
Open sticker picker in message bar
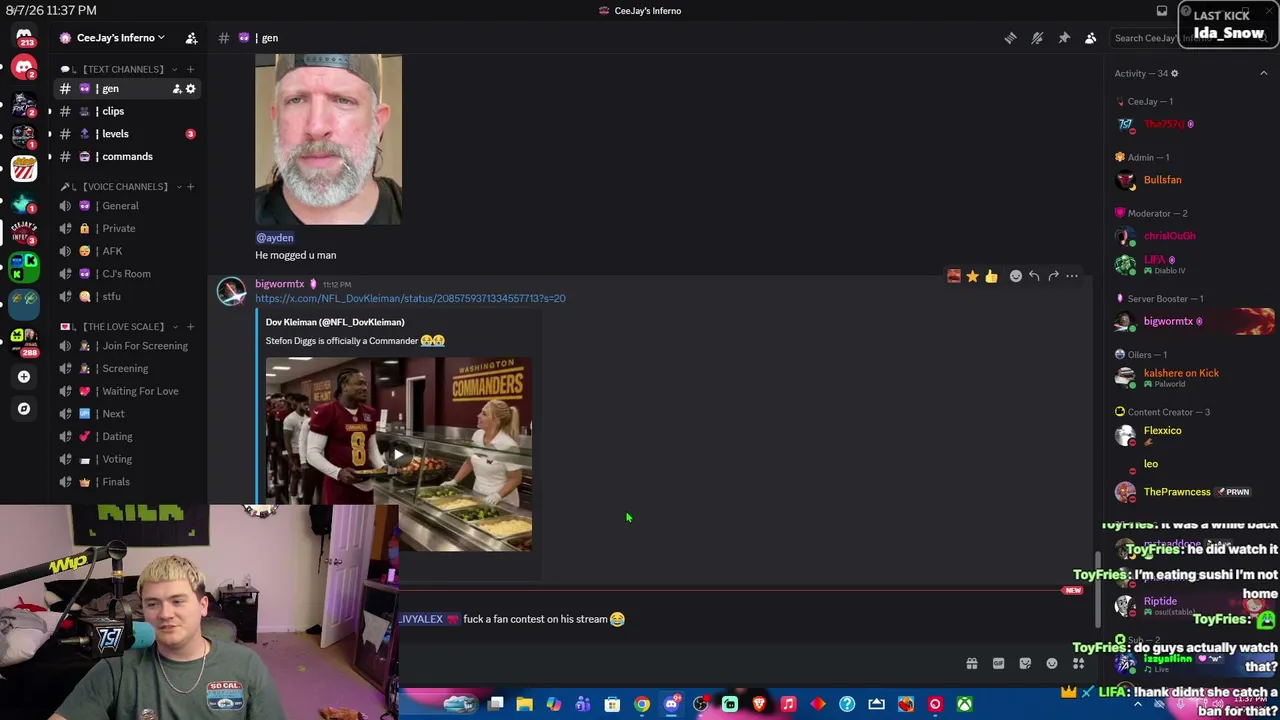(x=1025, y=664)
